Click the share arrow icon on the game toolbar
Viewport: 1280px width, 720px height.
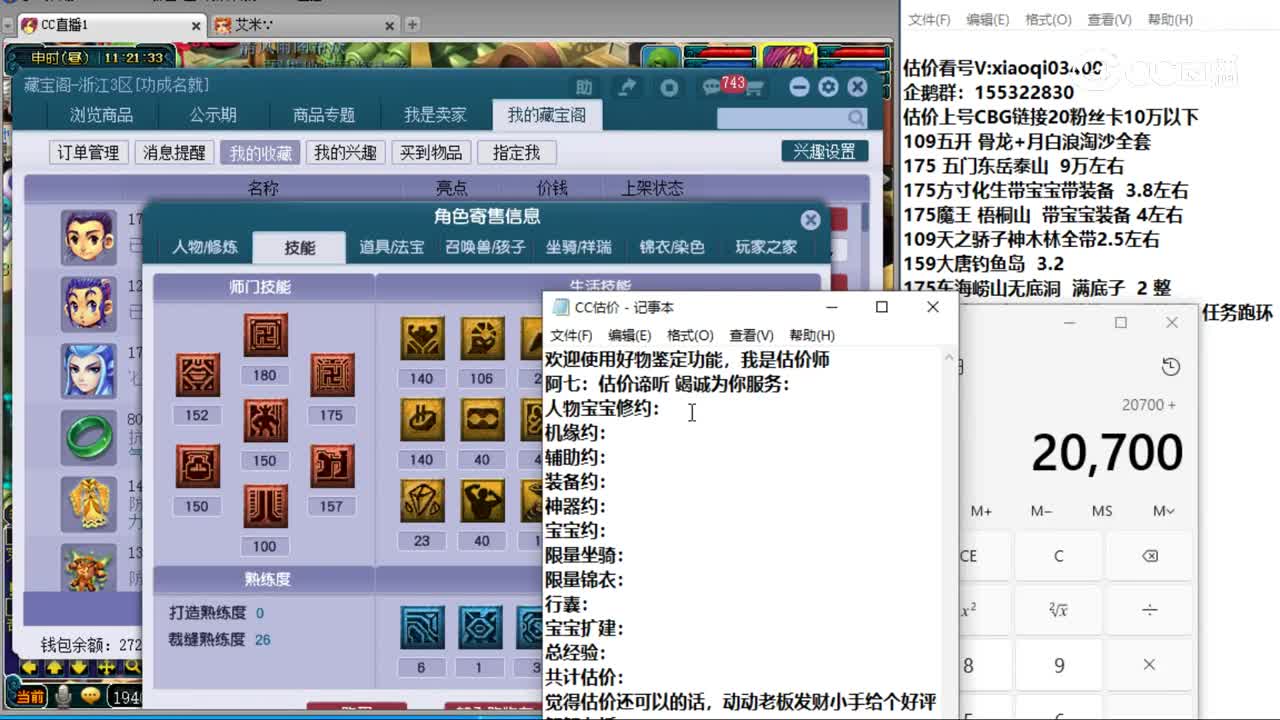pos(627,87)
